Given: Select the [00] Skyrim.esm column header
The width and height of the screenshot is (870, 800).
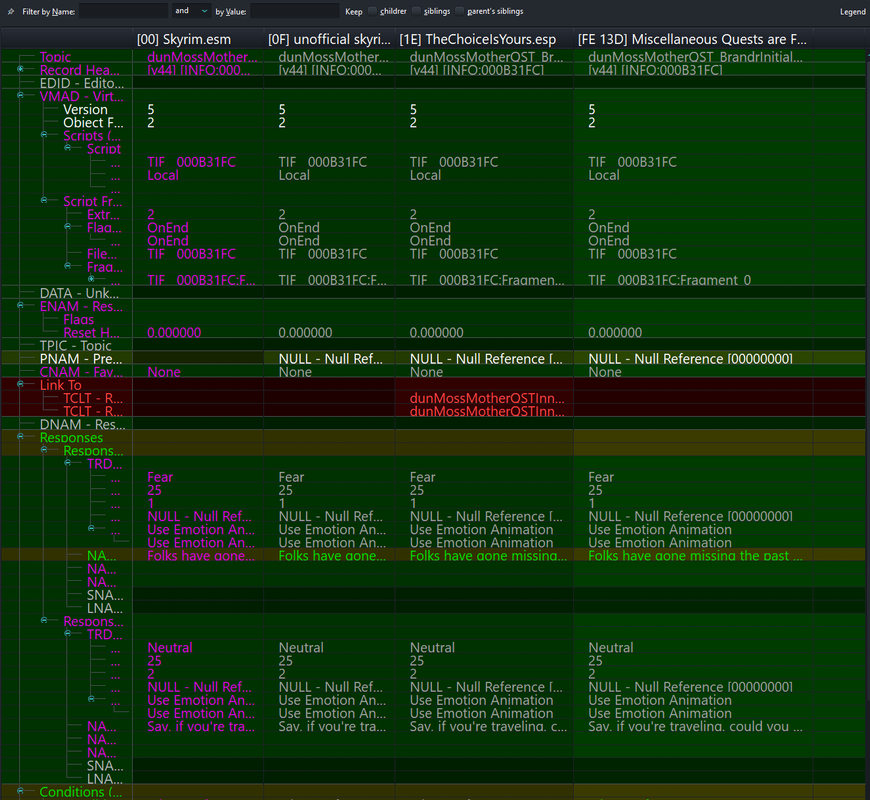Looking at the screenshot, I should coord(198,39).
